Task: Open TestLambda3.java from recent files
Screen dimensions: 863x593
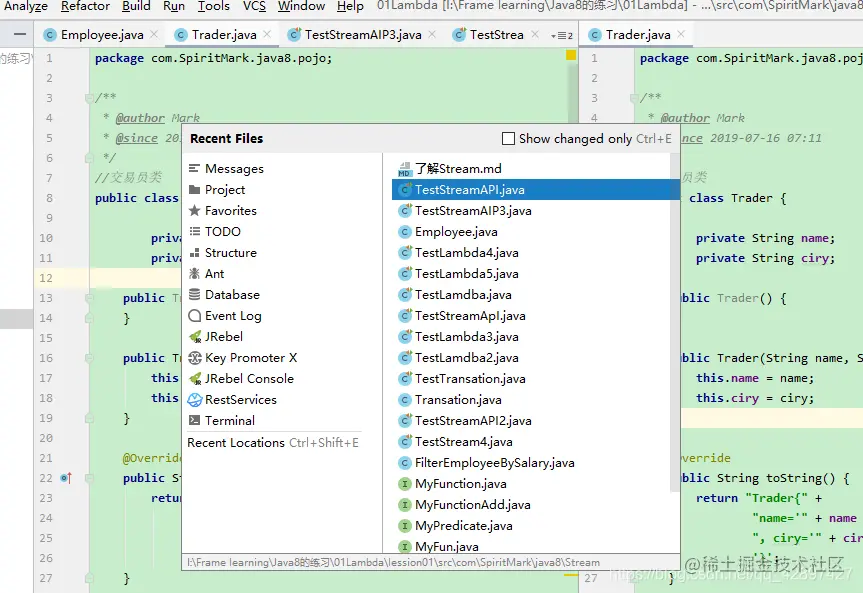Action: pyautogui.click(x=532, y=336)
